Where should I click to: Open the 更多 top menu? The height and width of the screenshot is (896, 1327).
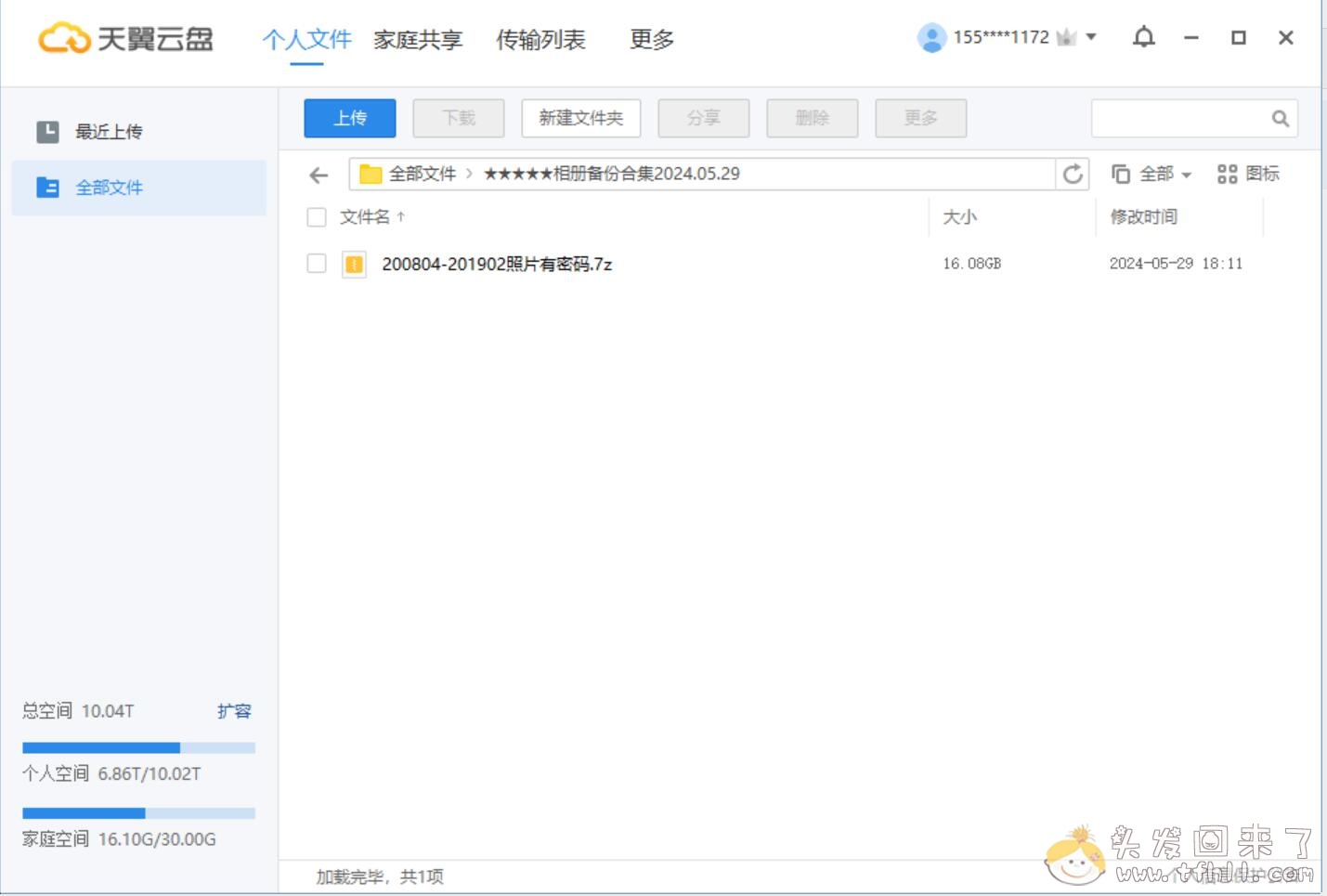[652, 39]
